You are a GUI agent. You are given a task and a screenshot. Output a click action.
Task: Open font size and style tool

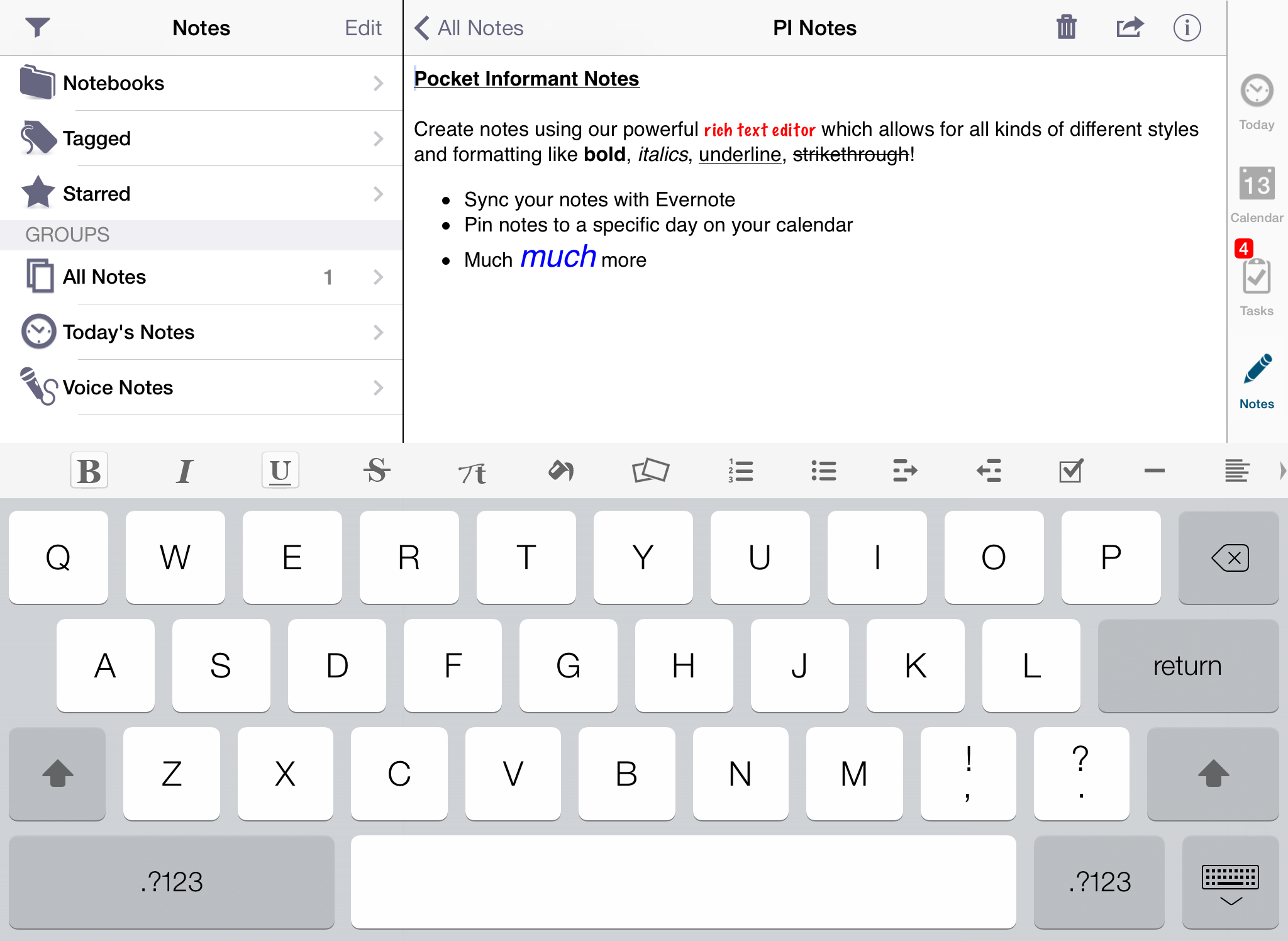tap(472, 472)
